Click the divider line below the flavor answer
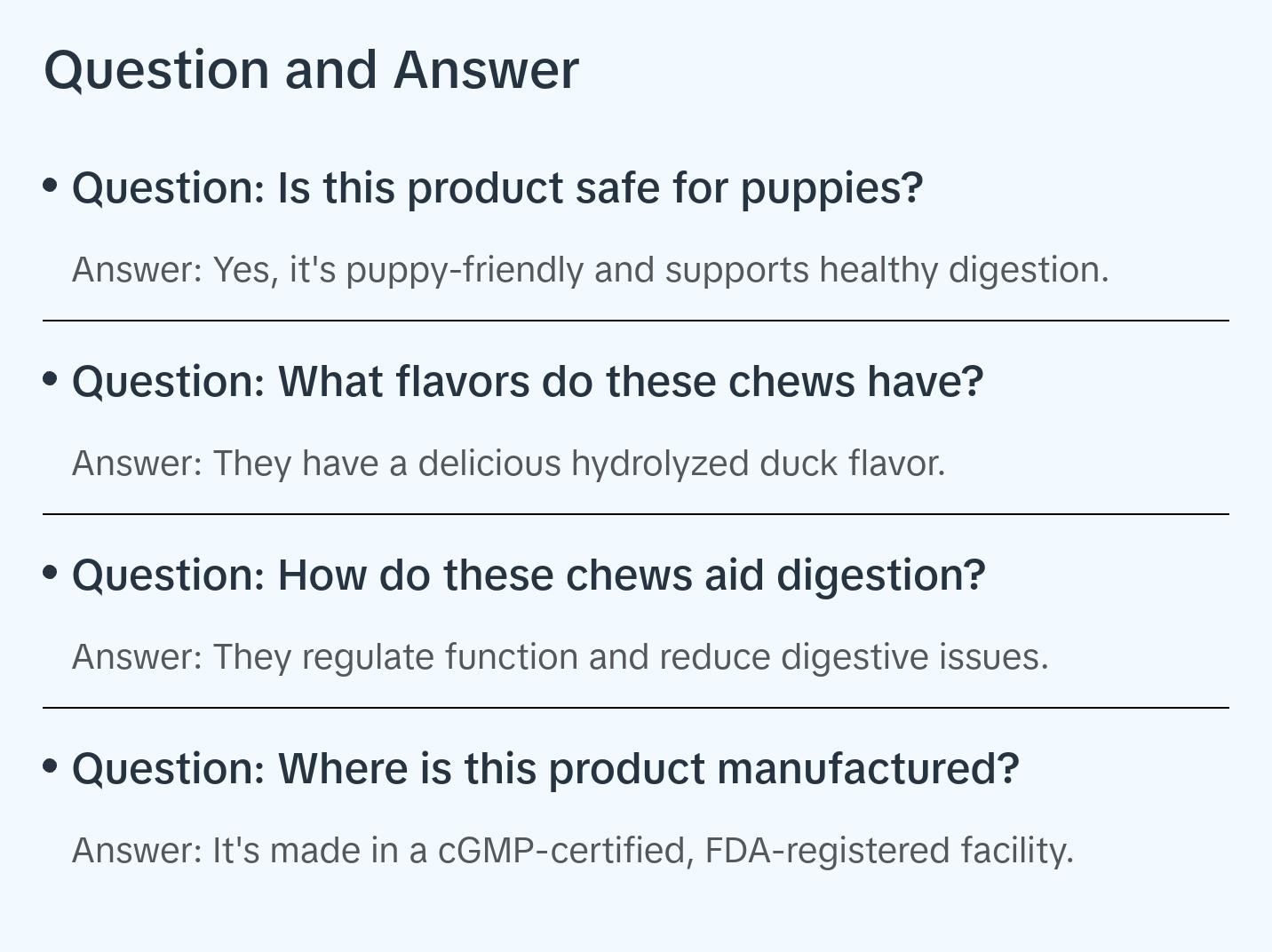Screen dimensions: 1272x952 636,514
